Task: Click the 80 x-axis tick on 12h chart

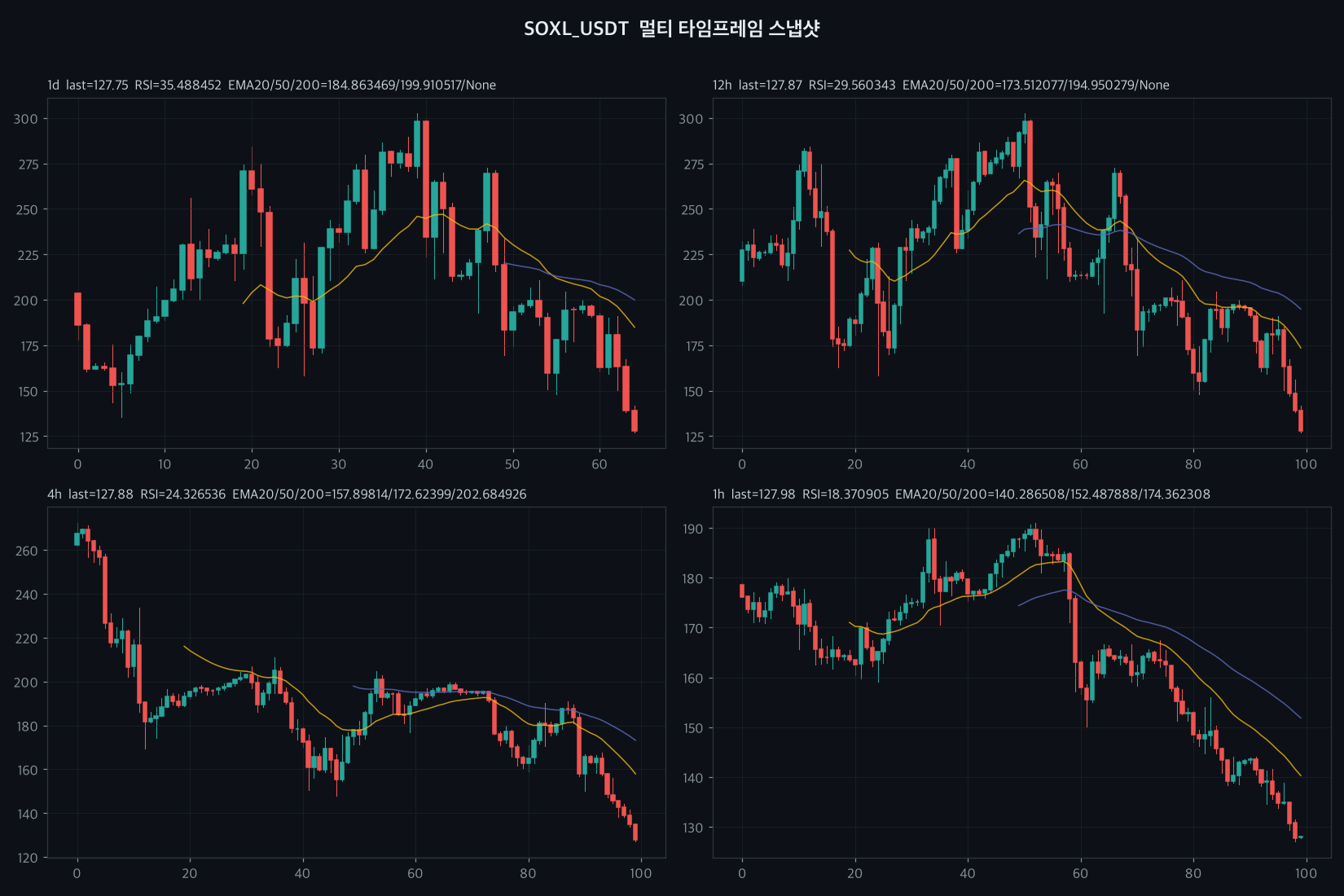Action: [1193, 464]
